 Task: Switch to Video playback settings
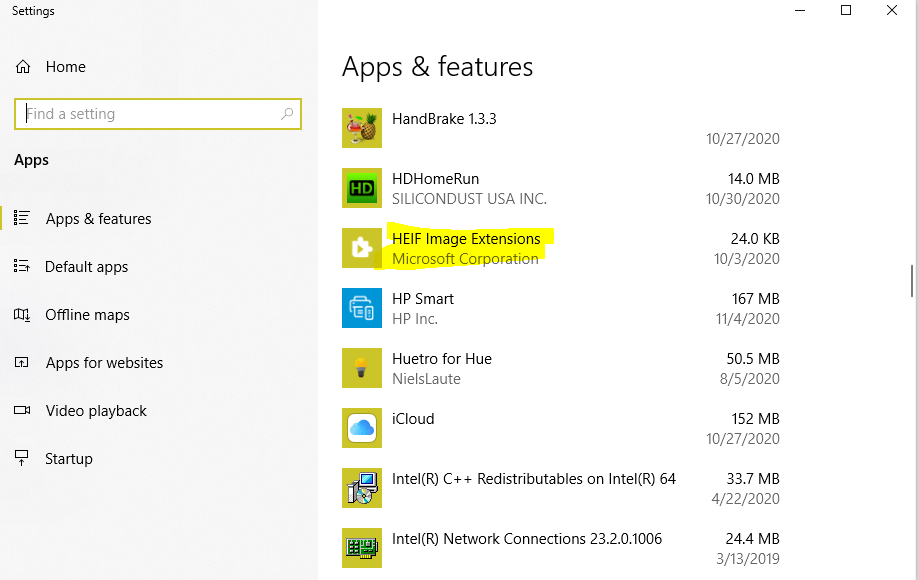point(96,411)
